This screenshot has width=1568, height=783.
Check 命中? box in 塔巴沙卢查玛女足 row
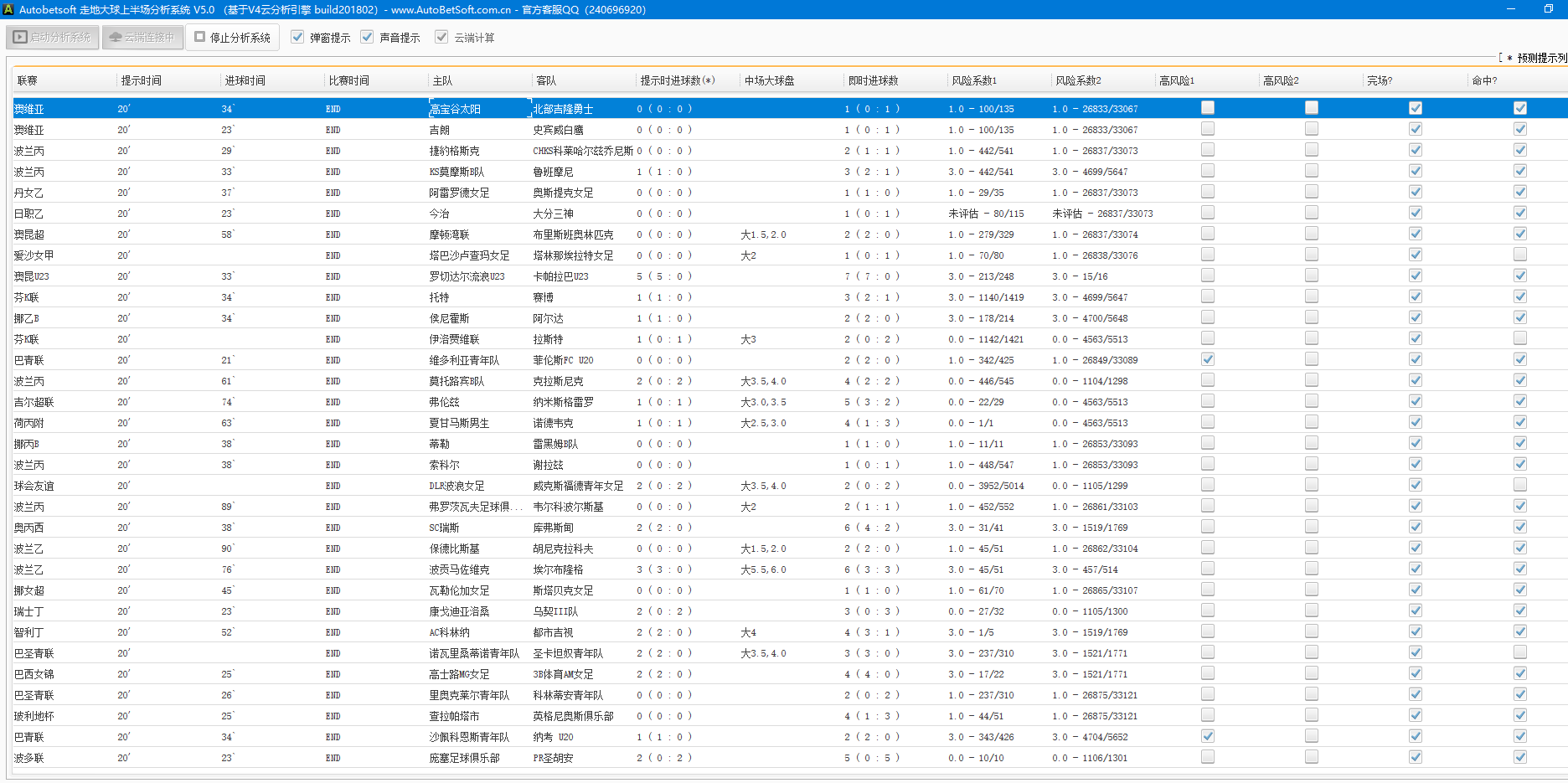pos(1519,255)
